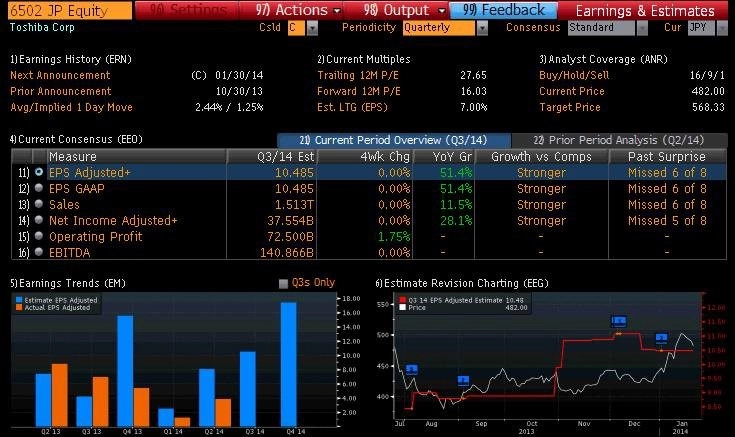Click Net Income Missed 5 of 8
This screenshot has height=437, width=735.
(667, 220)
